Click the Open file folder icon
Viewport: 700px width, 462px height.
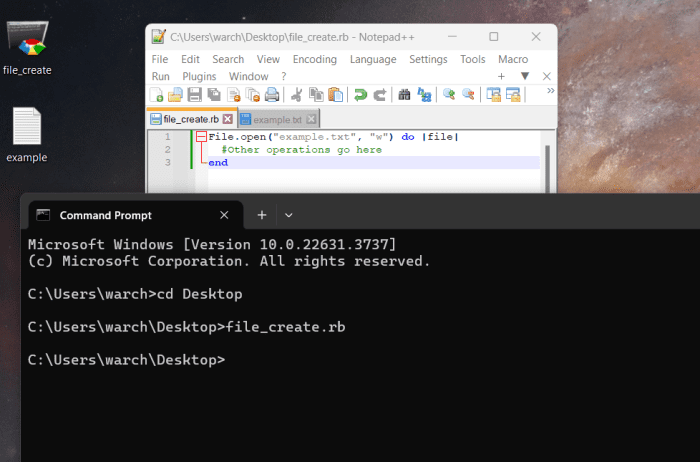coord(175,95)
